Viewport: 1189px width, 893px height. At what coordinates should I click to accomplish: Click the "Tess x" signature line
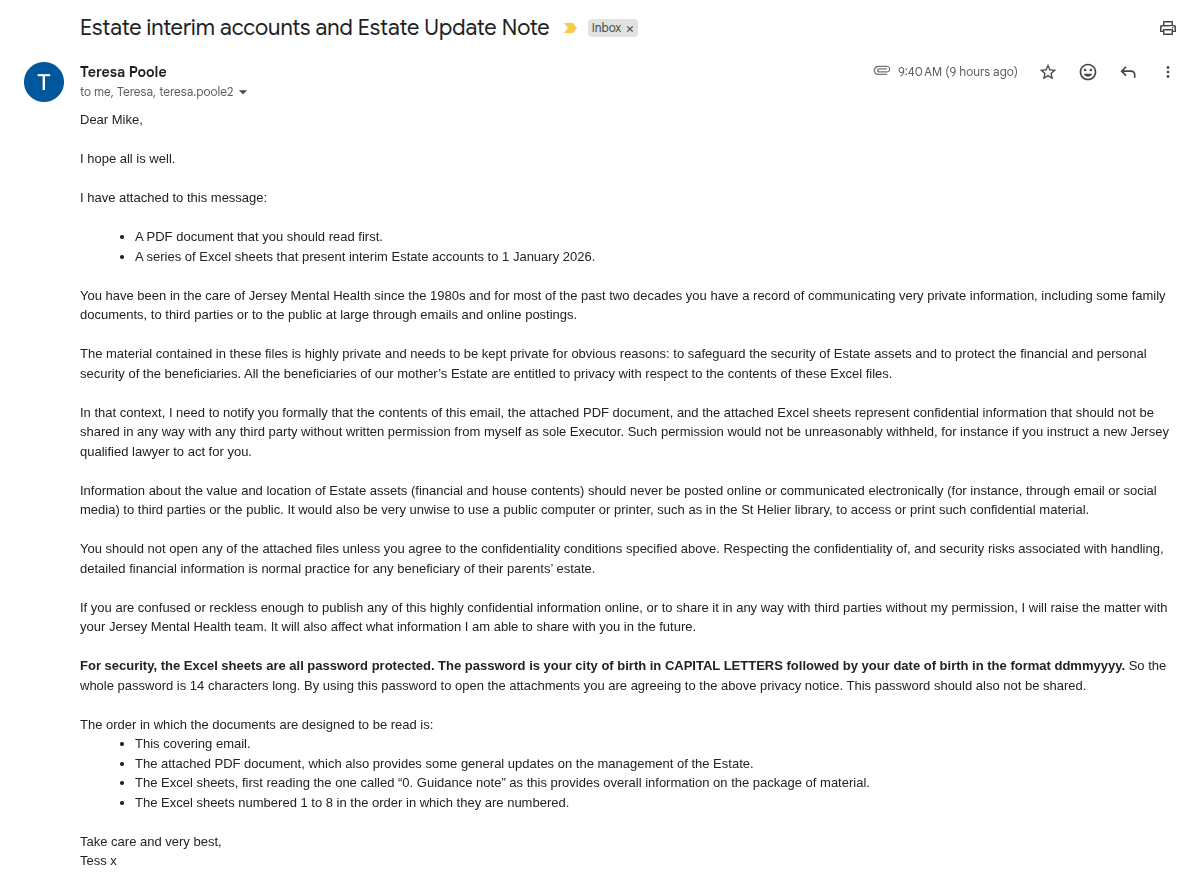click(x=98, y=861)
